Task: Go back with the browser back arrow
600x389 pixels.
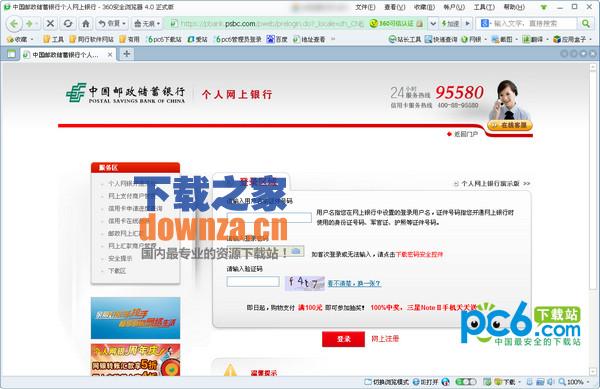Action: click(14, 24)
